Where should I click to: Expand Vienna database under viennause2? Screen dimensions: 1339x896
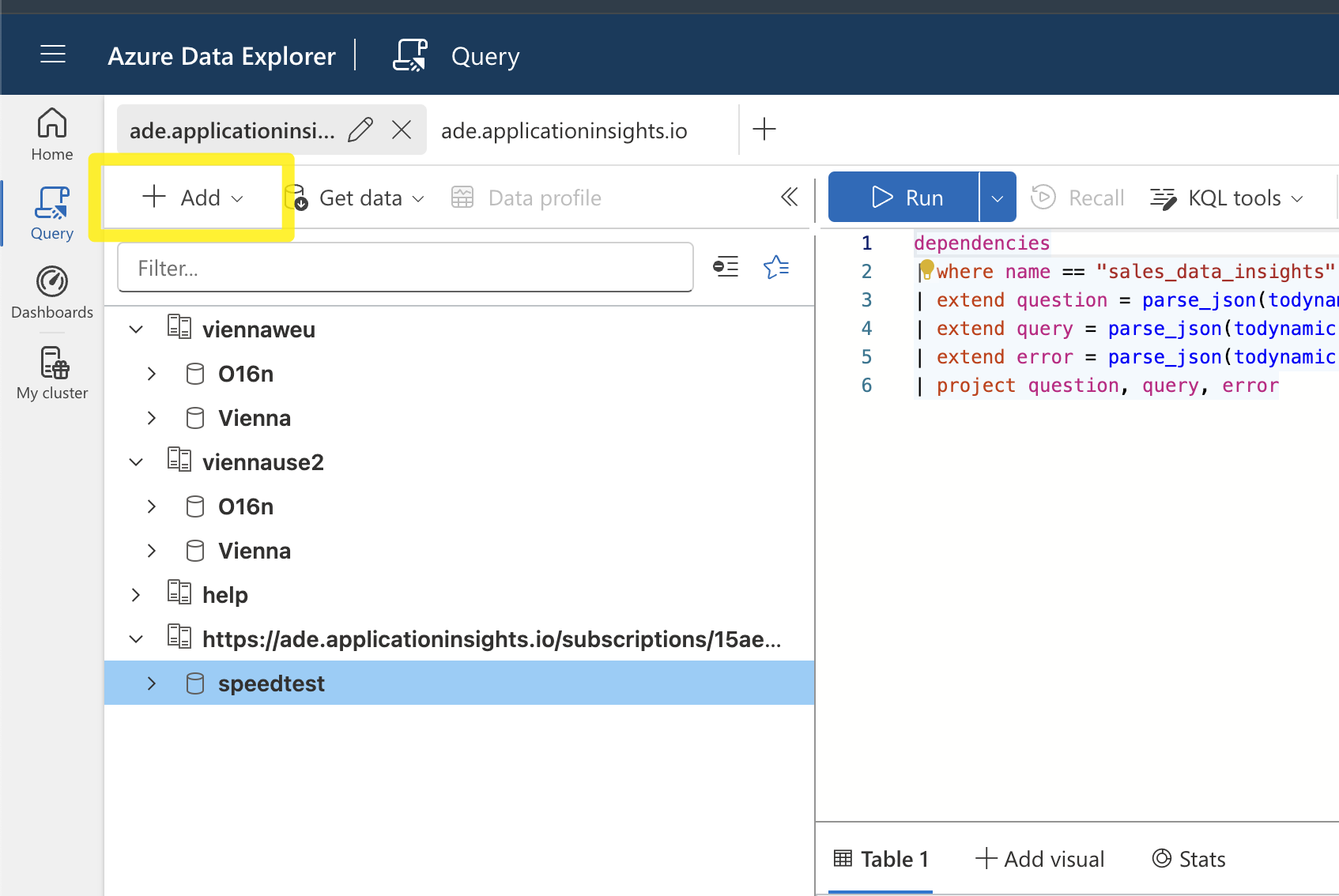152,551
